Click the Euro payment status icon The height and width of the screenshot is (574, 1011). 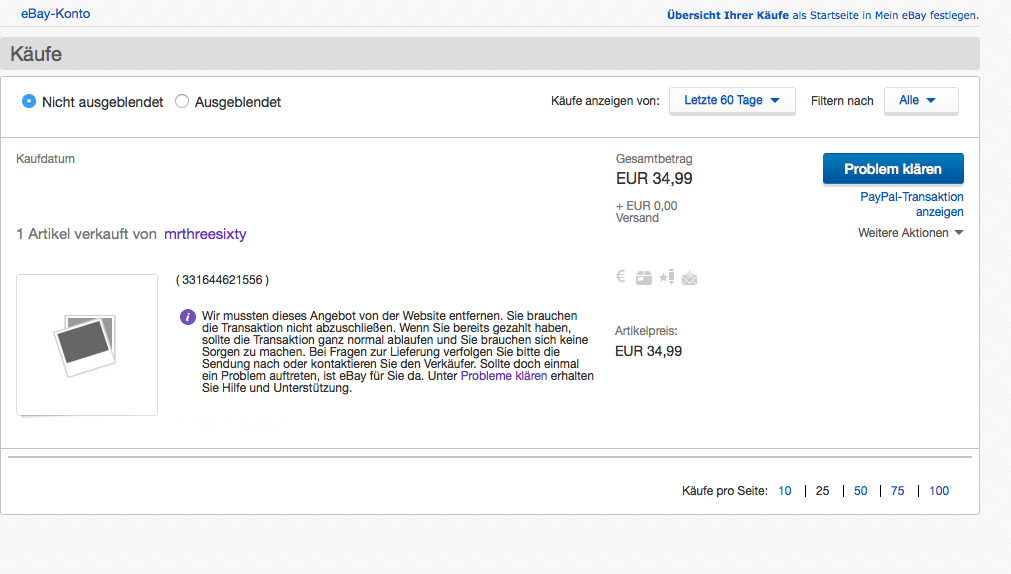click(x=621, y=278)
